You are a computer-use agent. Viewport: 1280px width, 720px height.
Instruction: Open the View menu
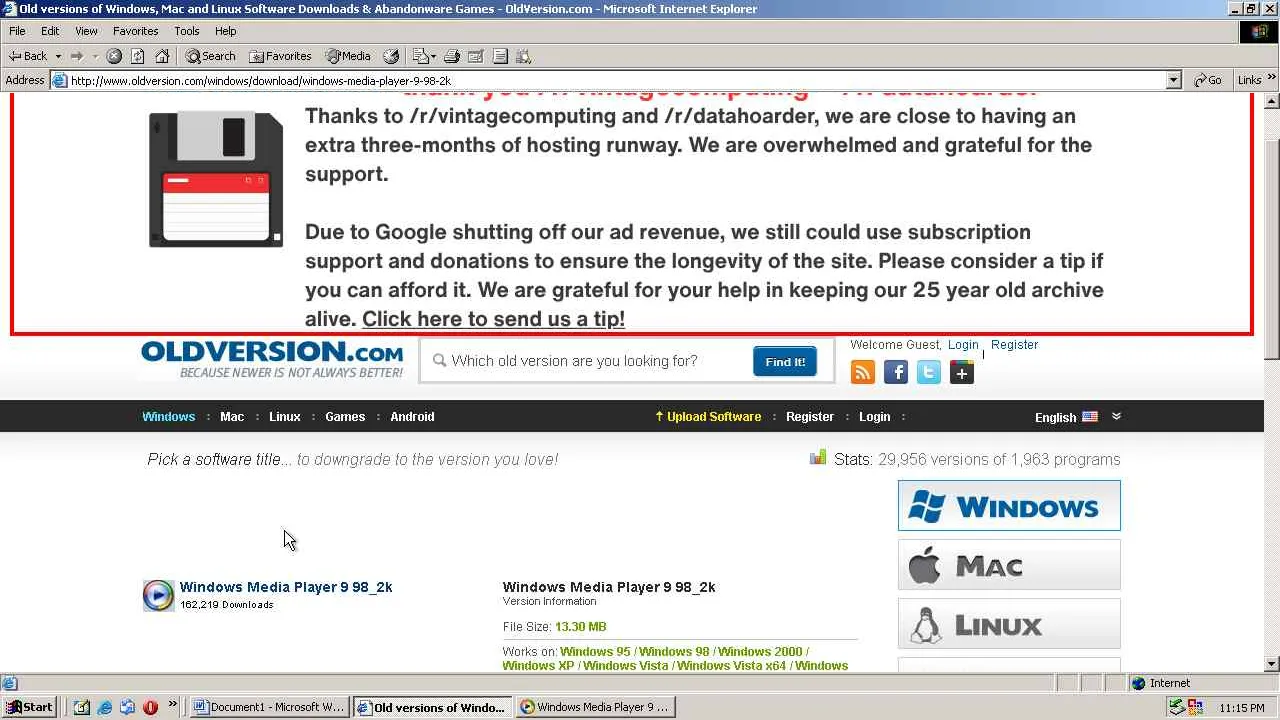86,31
